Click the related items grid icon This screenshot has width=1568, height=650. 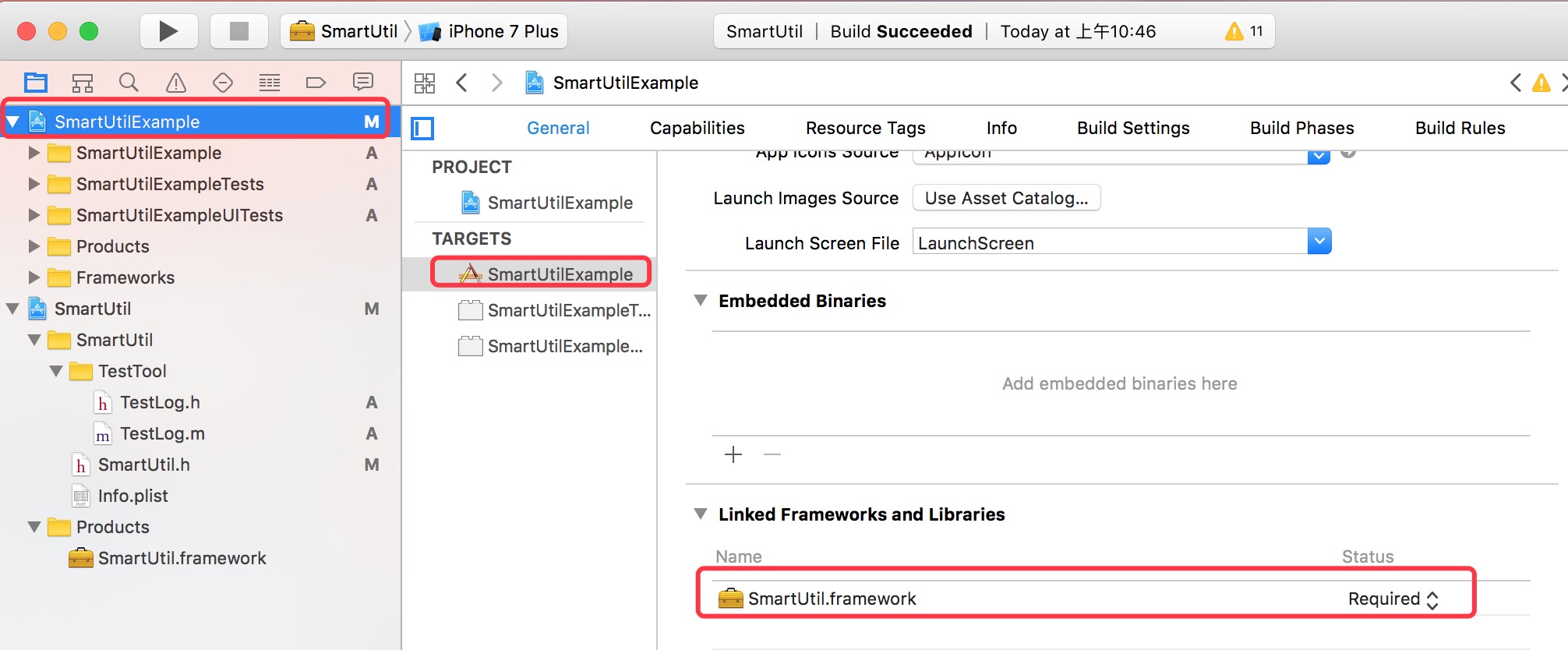pos(425,83)
